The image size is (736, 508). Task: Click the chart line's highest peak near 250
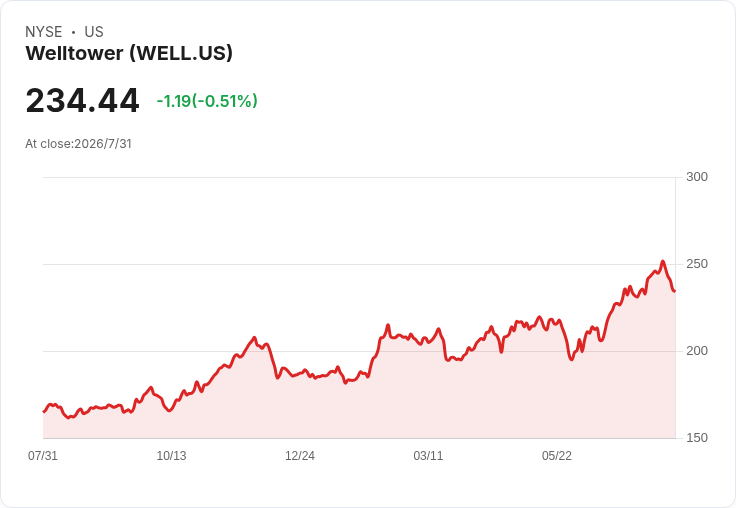pyautogui.click(x=663, y=262)
